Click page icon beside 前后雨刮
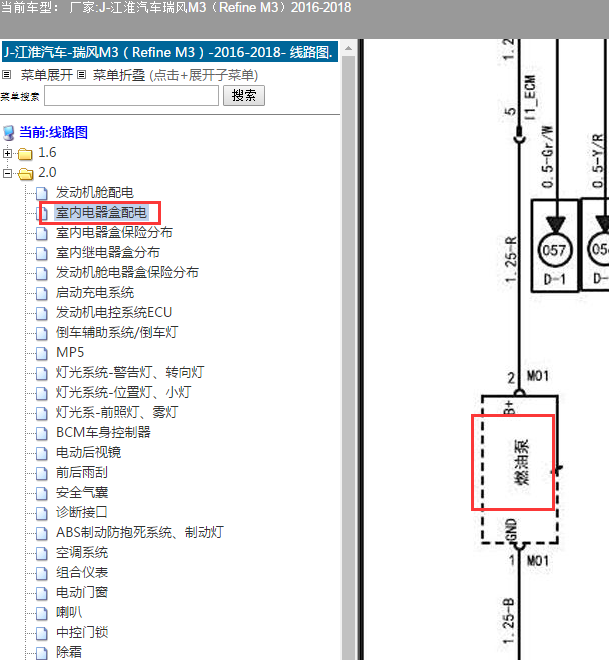Screen dimensions: 609x660 pos(42,473)
